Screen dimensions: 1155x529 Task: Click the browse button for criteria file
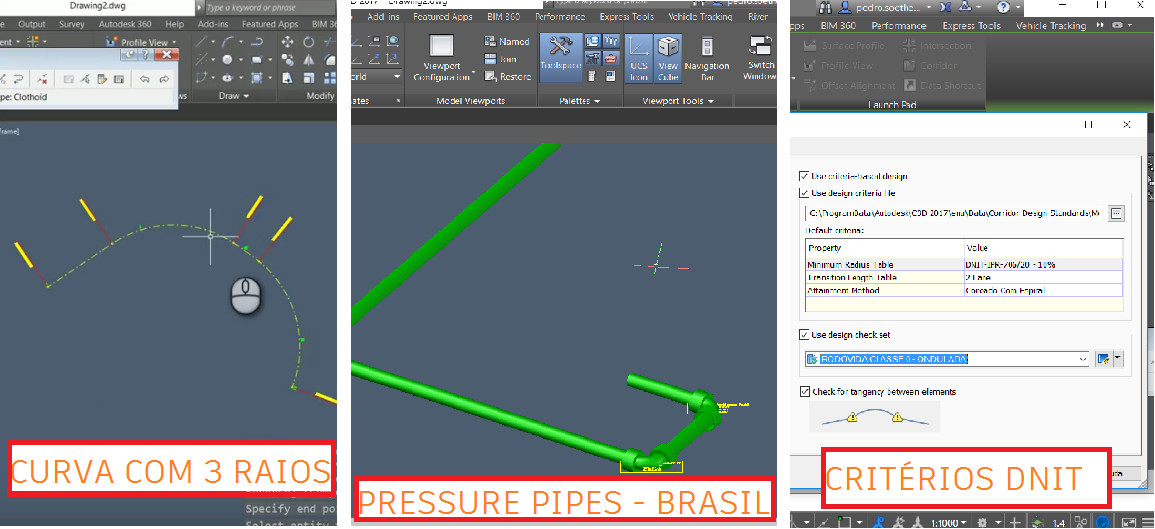click(1117, 213)
